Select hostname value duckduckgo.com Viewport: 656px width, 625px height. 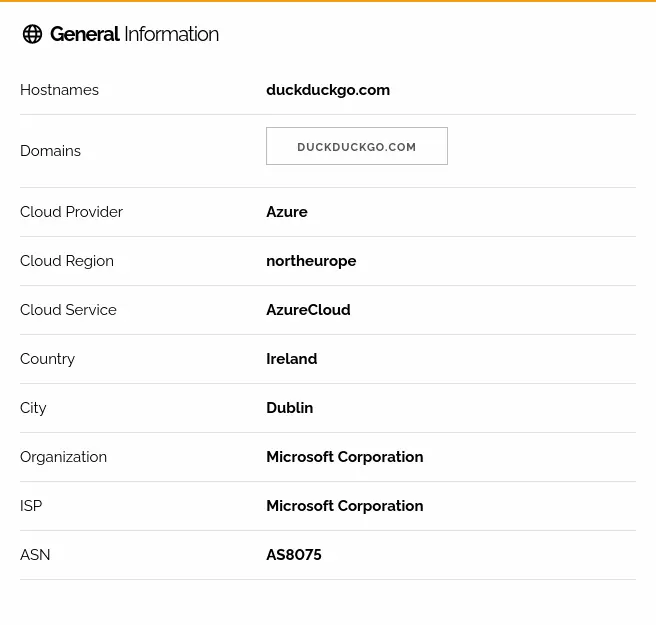click(328, 90)
